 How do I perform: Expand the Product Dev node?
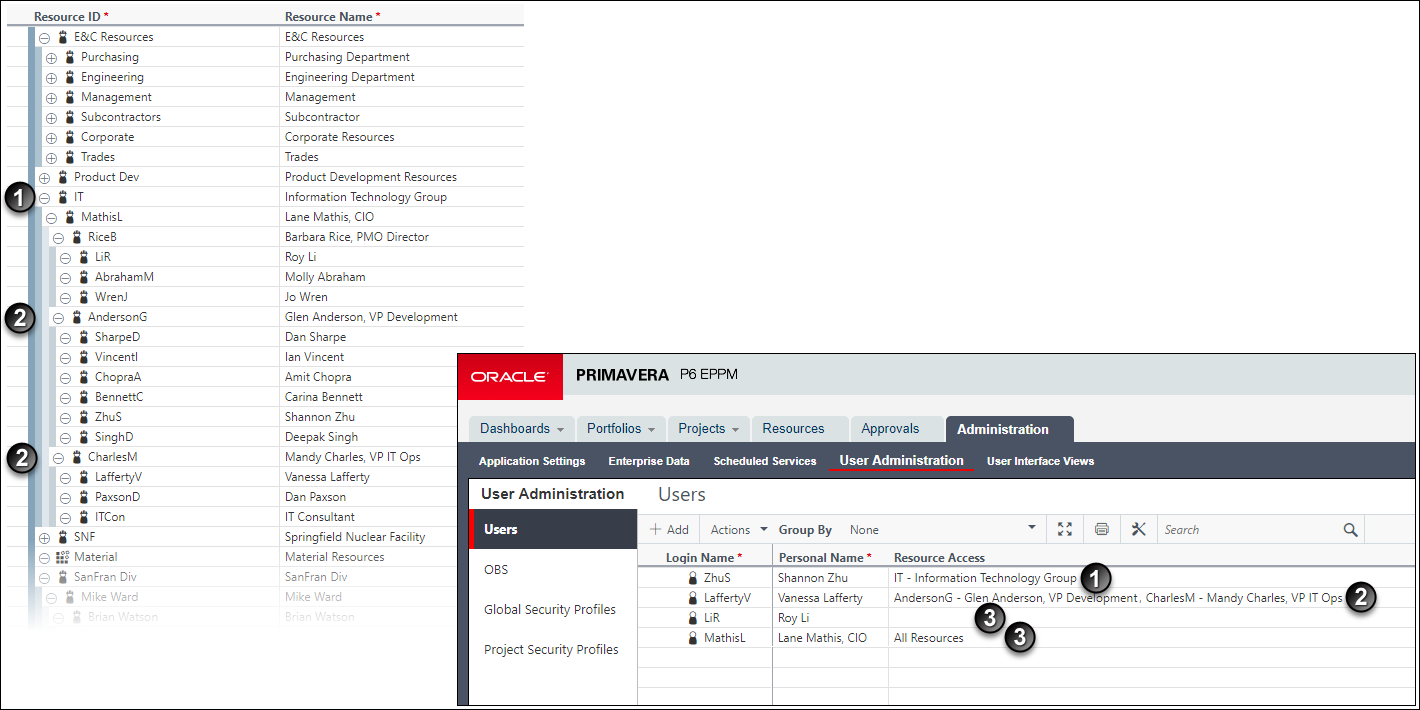click(44, 178)
